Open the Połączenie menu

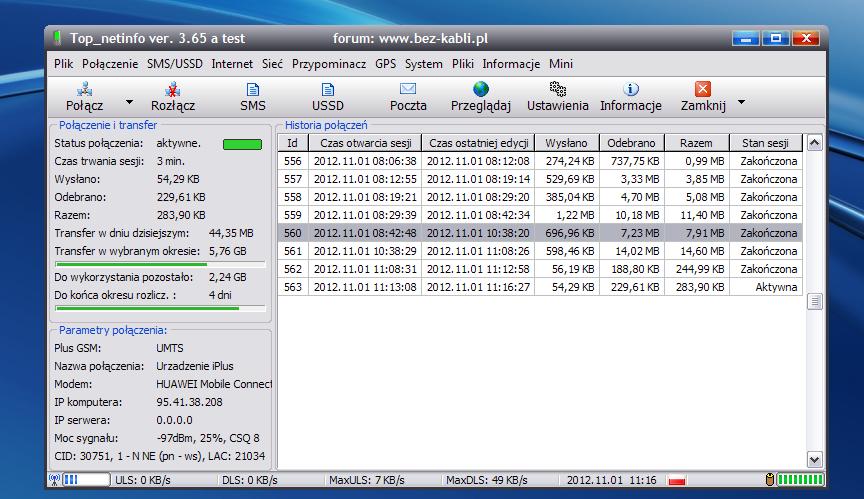pyautogui.click(x=110, y=64)
